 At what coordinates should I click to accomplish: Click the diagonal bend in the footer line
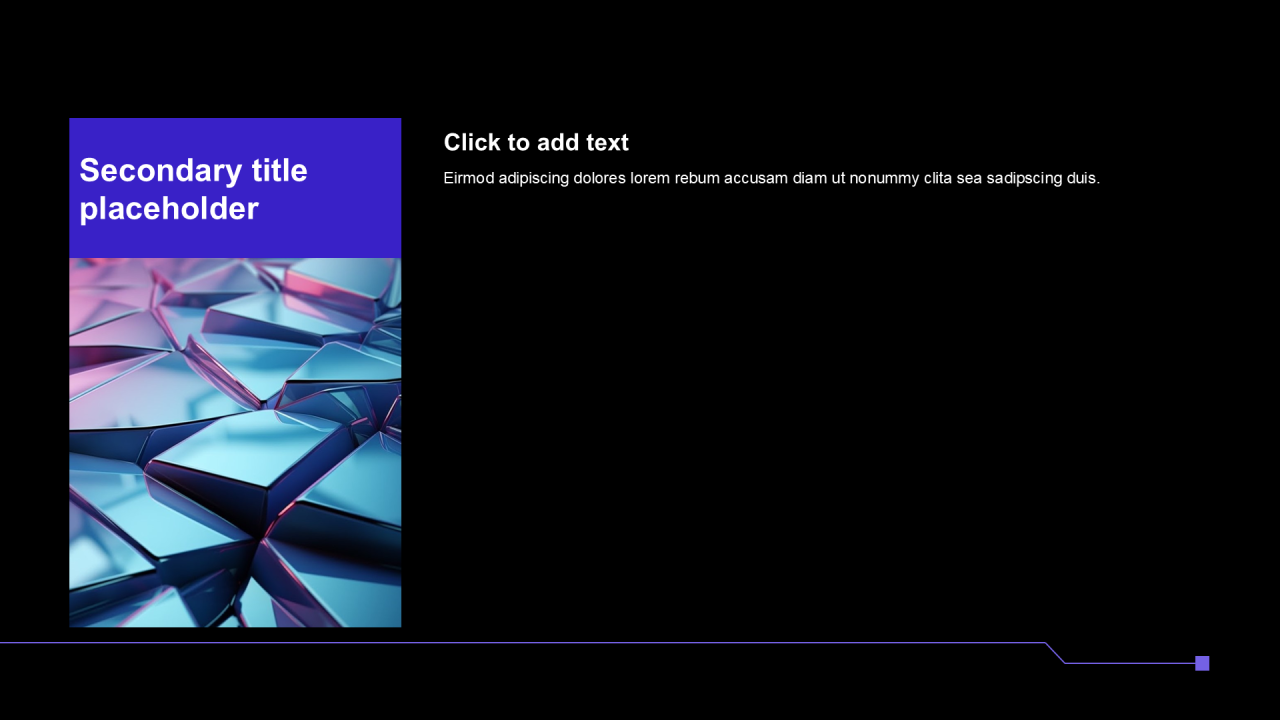pos(1055,652)
